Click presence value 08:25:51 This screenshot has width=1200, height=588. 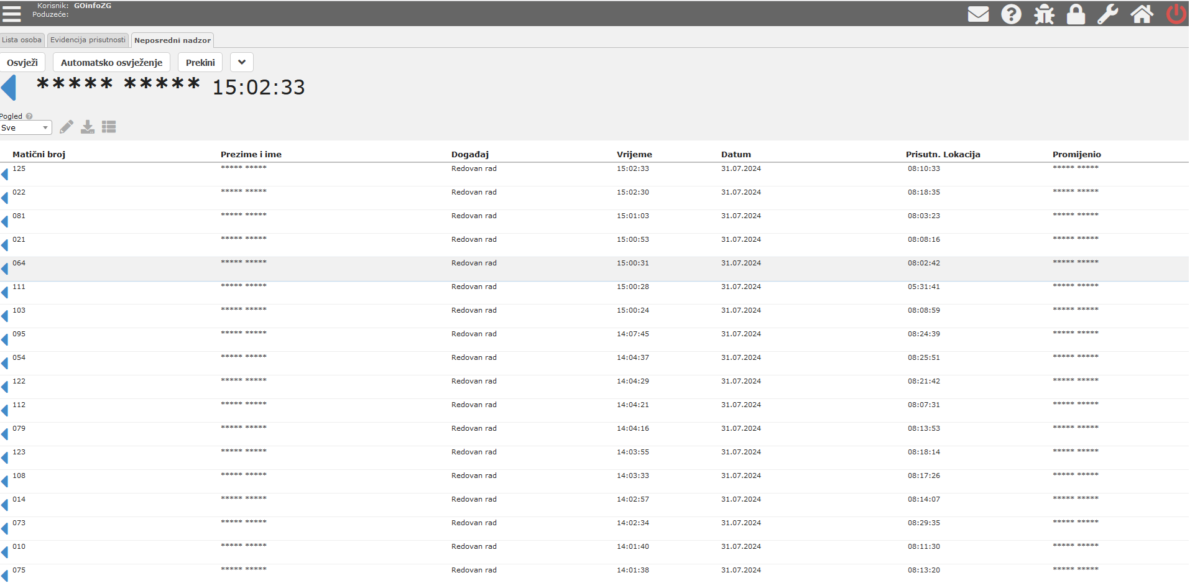(x=924, y=358)
